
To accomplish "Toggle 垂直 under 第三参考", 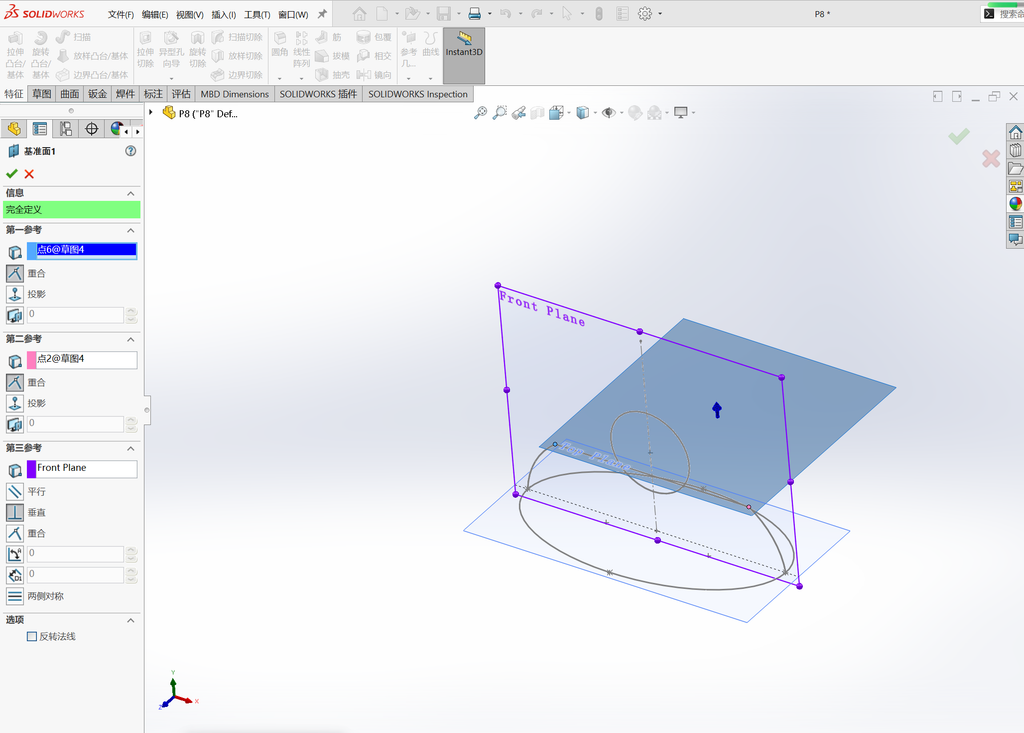I will [15, 512].
